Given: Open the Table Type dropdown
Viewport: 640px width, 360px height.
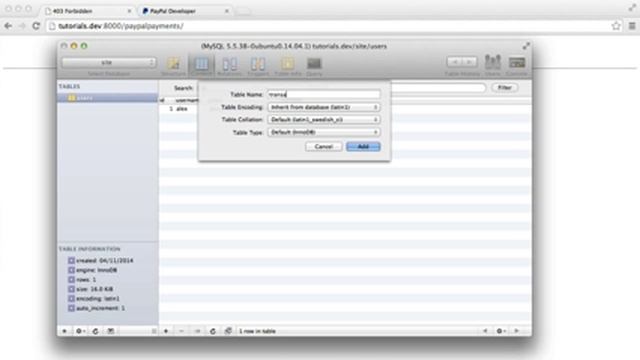Looking at the screenshot, I should (324, 132).
